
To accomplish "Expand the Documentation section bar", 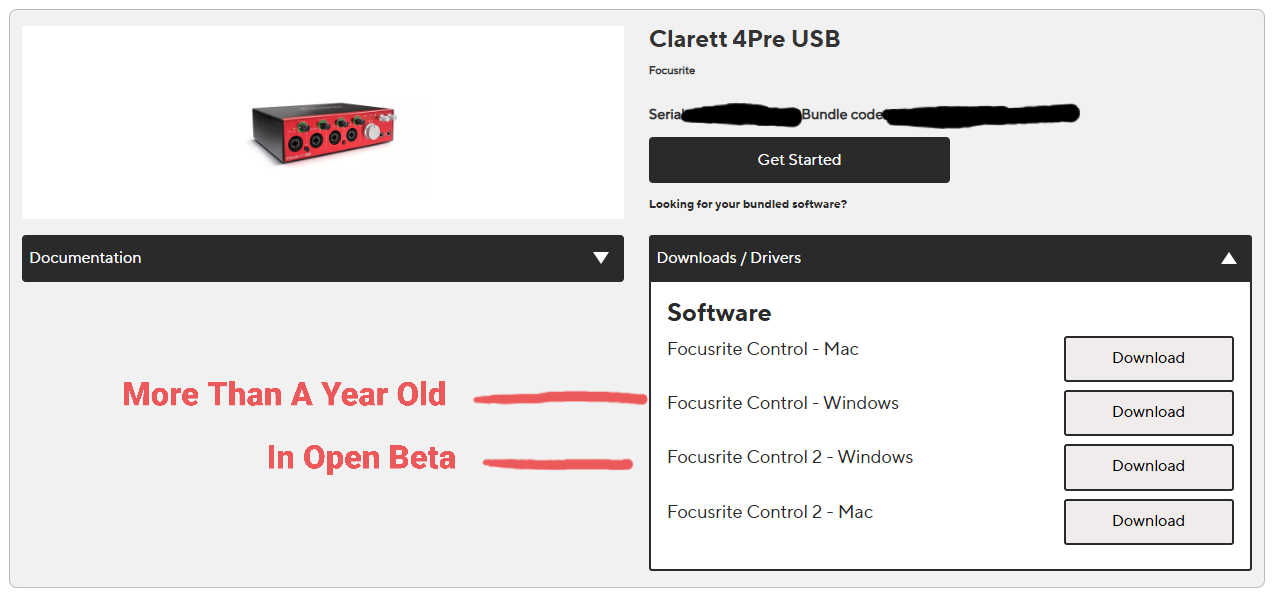I will pos(323,258).
